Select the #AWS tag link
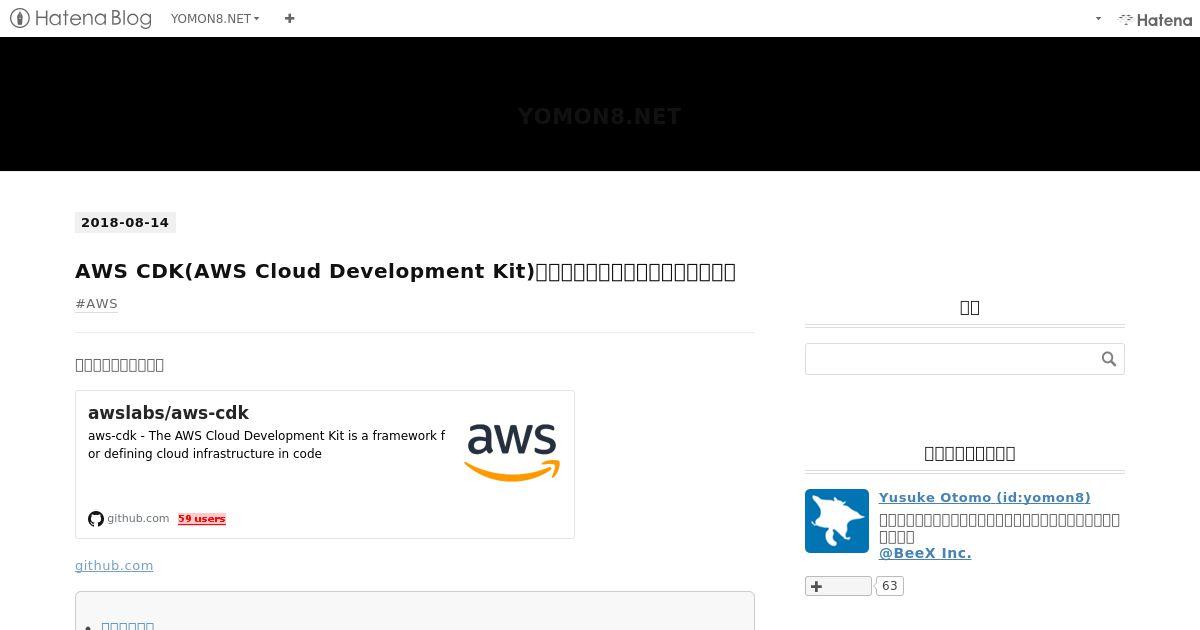This screenshot has height=630, width=1200. tap(96, 303)
